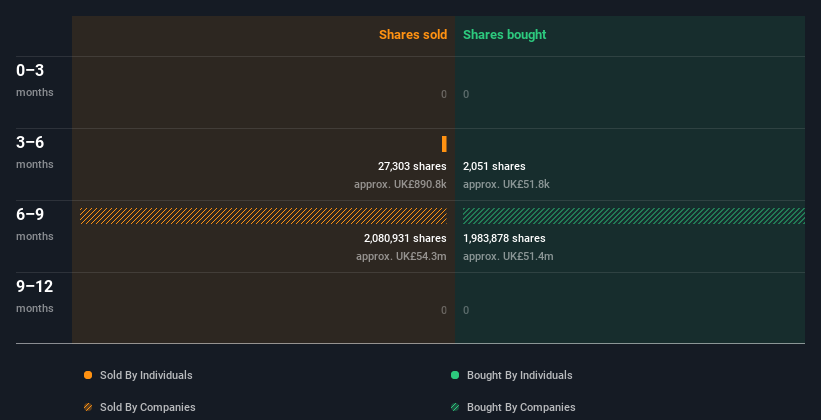Click the 2,080,931 shares value
This screenshot has height=420, width=821.
pyautogui.click(x=405, y=238)
